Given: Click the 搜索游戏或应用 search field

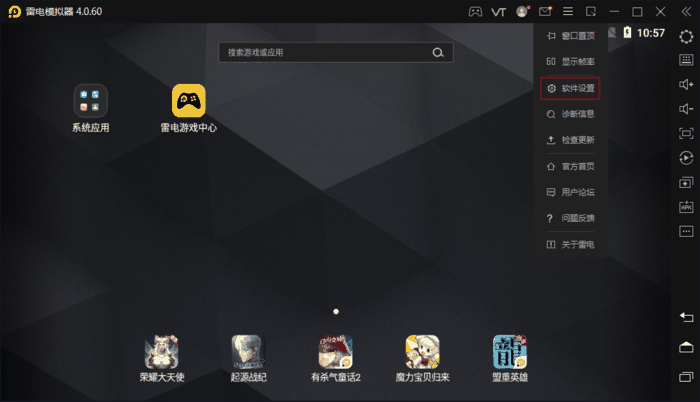Looking at the screenshot, I should 325,52.
